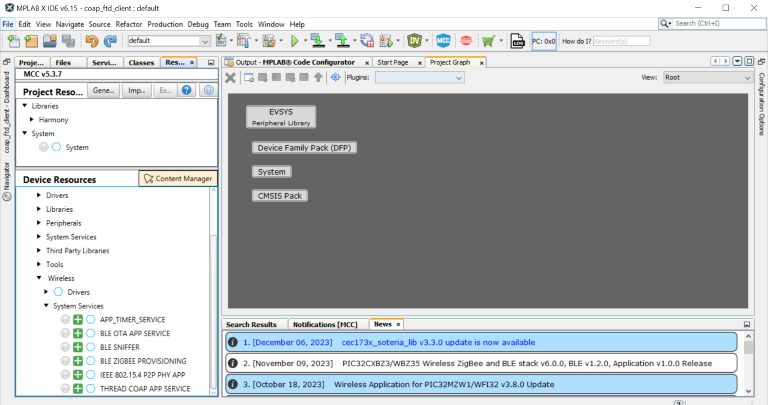Click the Import button in Project Resources
The height and width of the screenshot is (405, 768).
[137, 90]
